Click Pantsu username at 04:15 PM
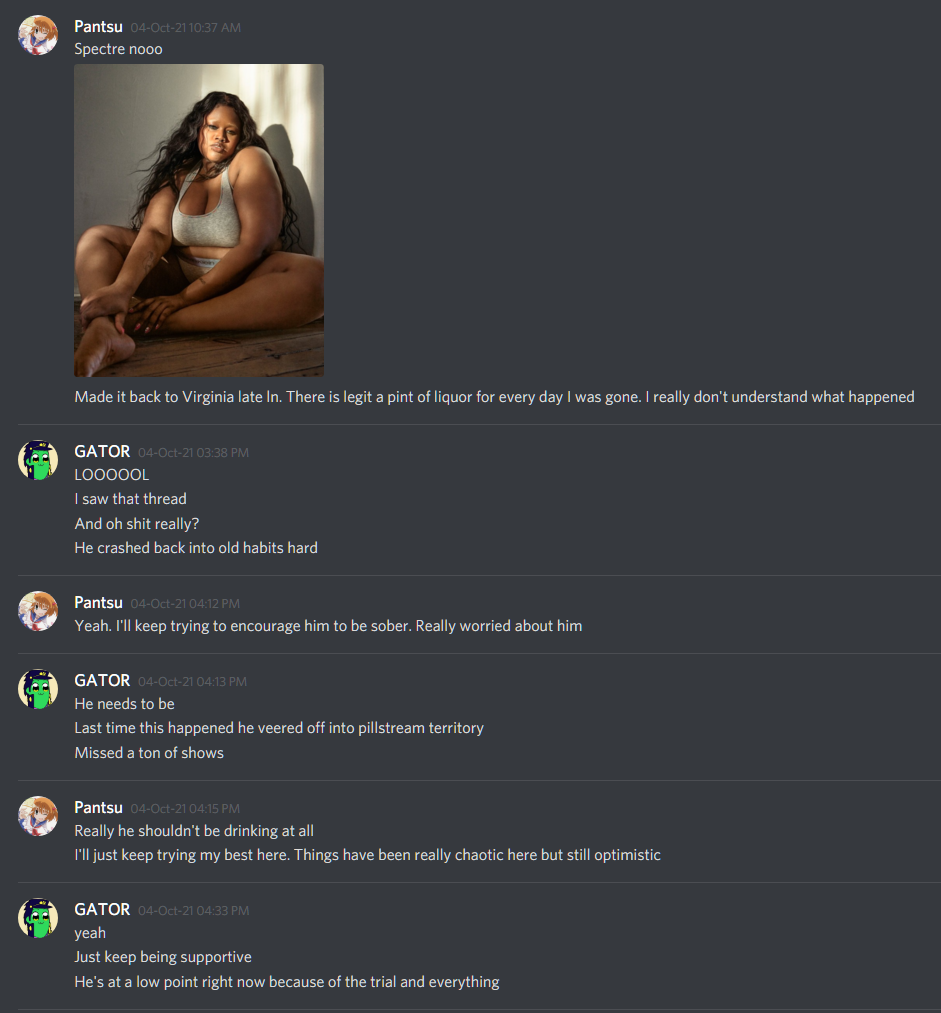Viewport: 941px width, 1013px height. point(98,808)
